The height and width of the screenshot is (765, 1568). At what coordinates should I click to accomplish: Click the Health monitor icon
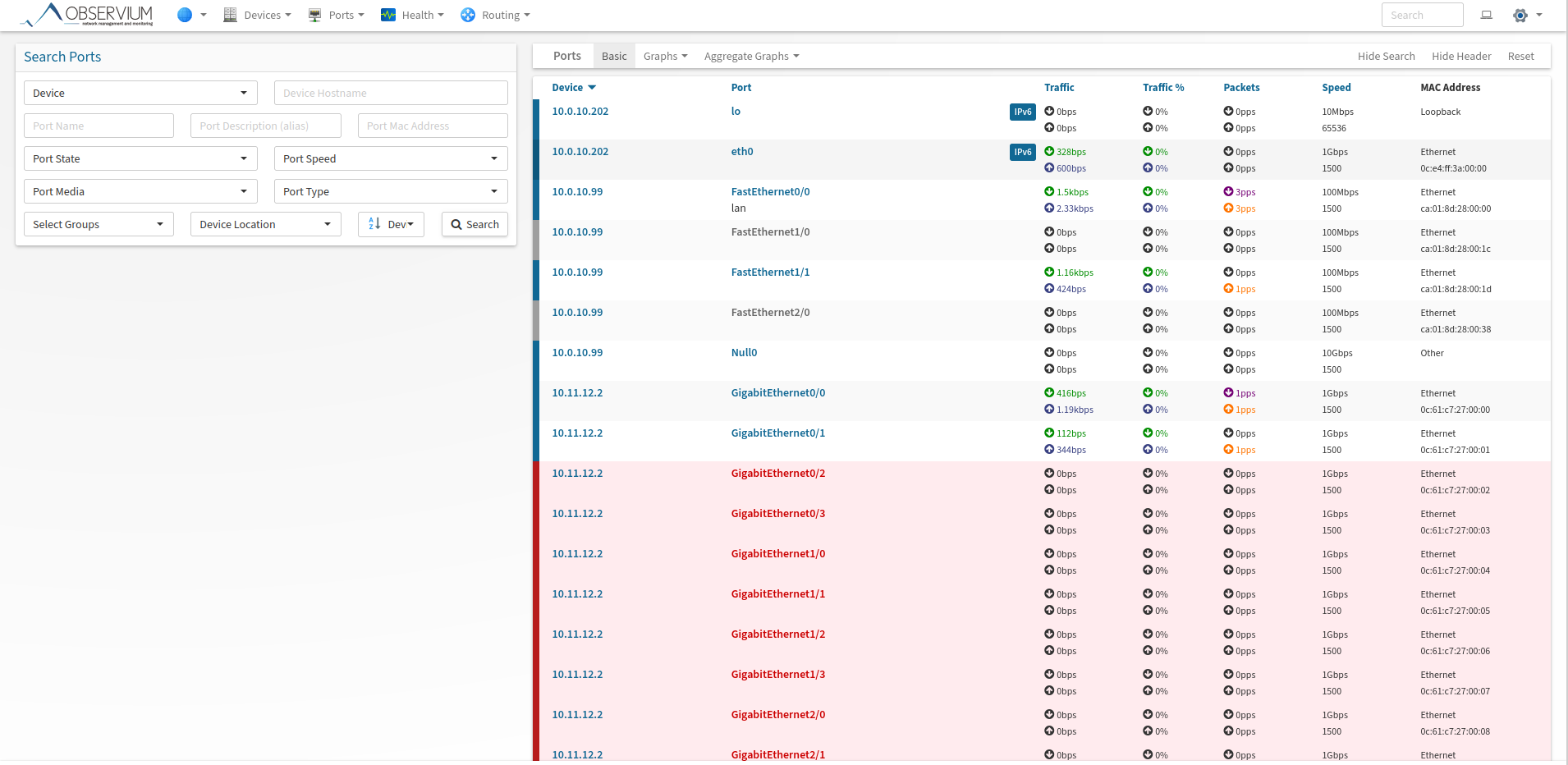388,15
